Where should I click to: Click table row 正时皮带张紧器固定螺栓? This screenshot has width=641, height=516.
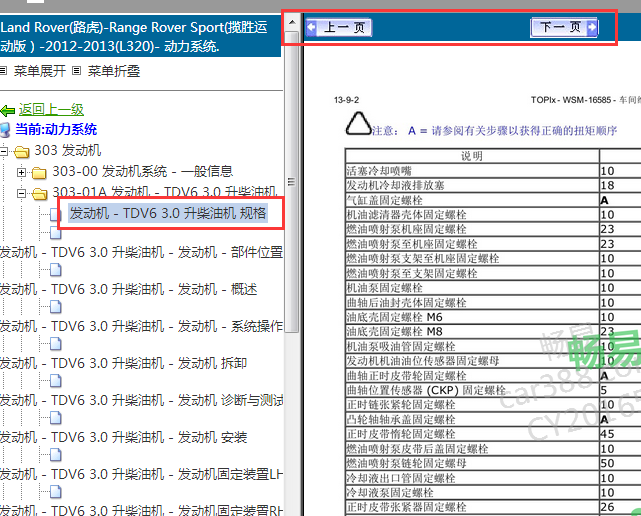pos(472,507)
